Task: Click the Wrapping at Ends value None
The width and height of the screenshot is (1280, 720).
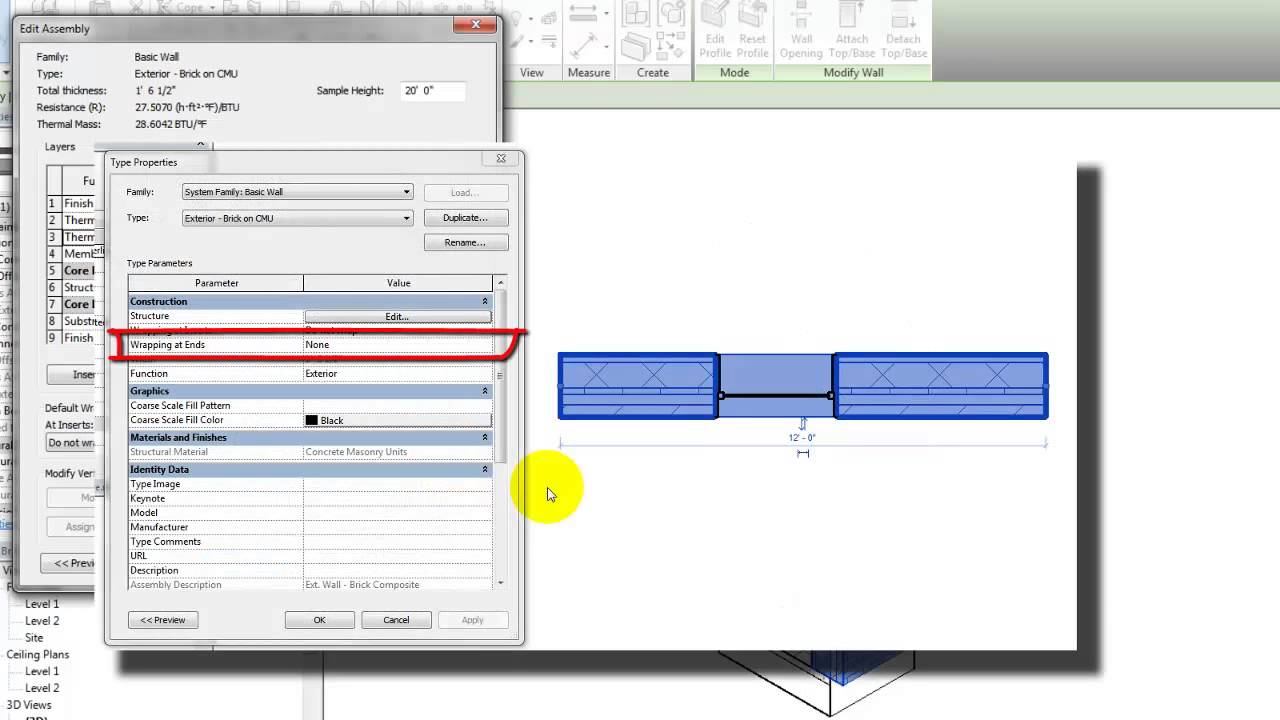Action: point(398,345)
